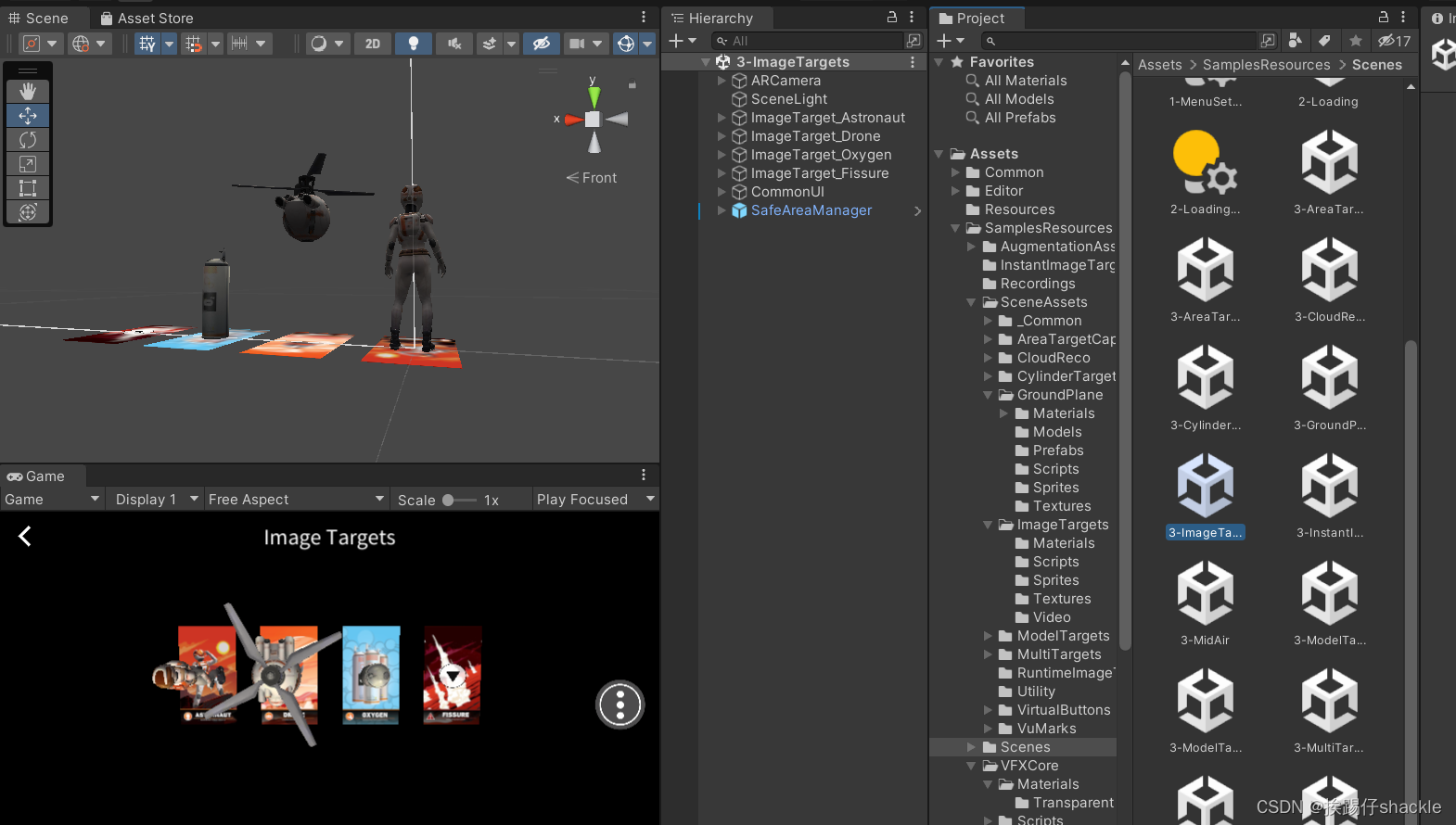1456x825 pixels.
Task: Click the red X axis on orientation gizmo
Action: pyautogui.click(x=572, y=120)
